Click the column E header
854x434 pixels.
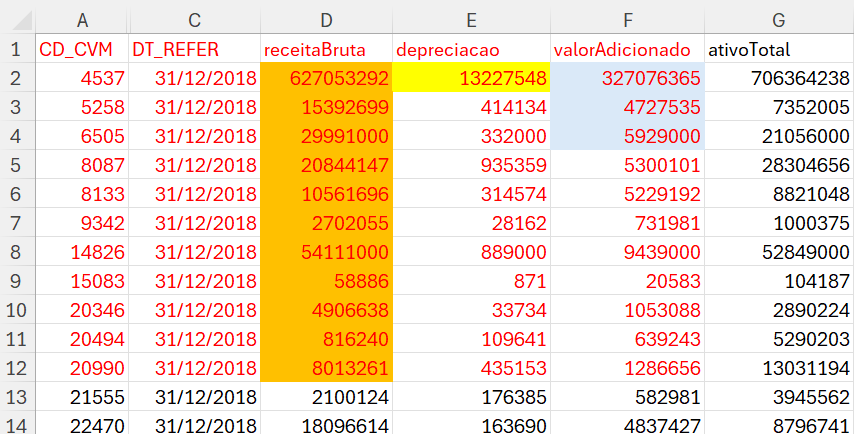pyautogui.click(x=470, y=19)
